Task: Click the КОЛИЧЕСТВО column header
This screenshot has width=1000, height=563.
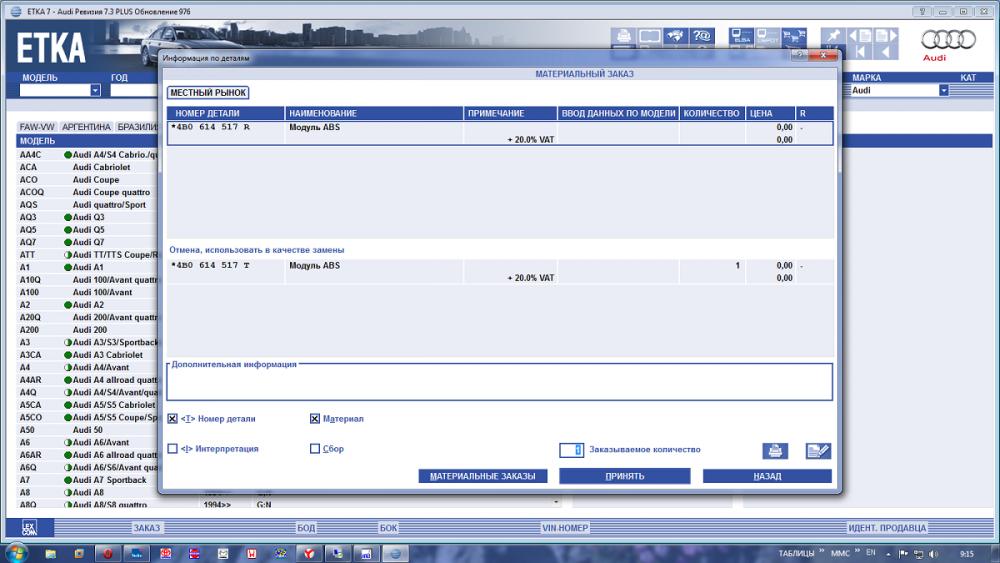Action: pos(712,113)
